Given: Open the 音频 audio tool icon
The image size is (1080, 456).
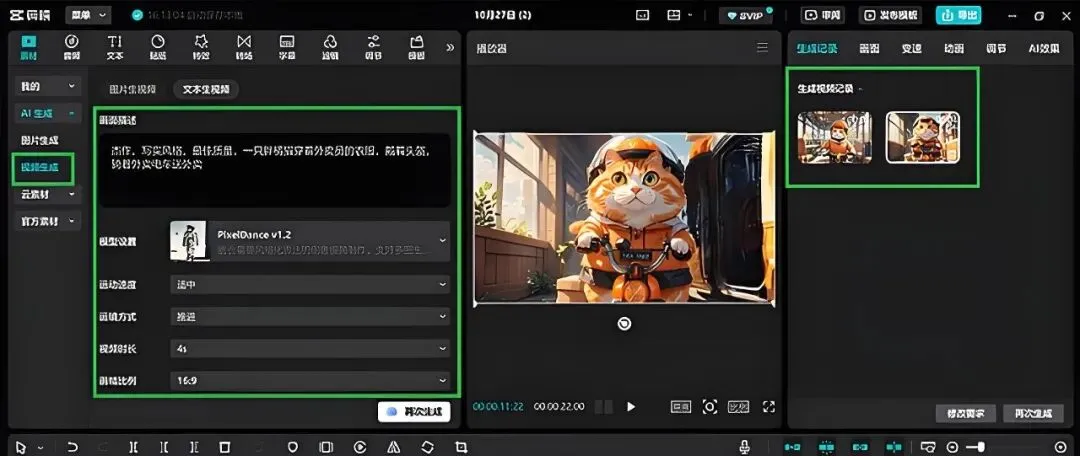Looking at the screenshot, I should [x=72, y=41].
